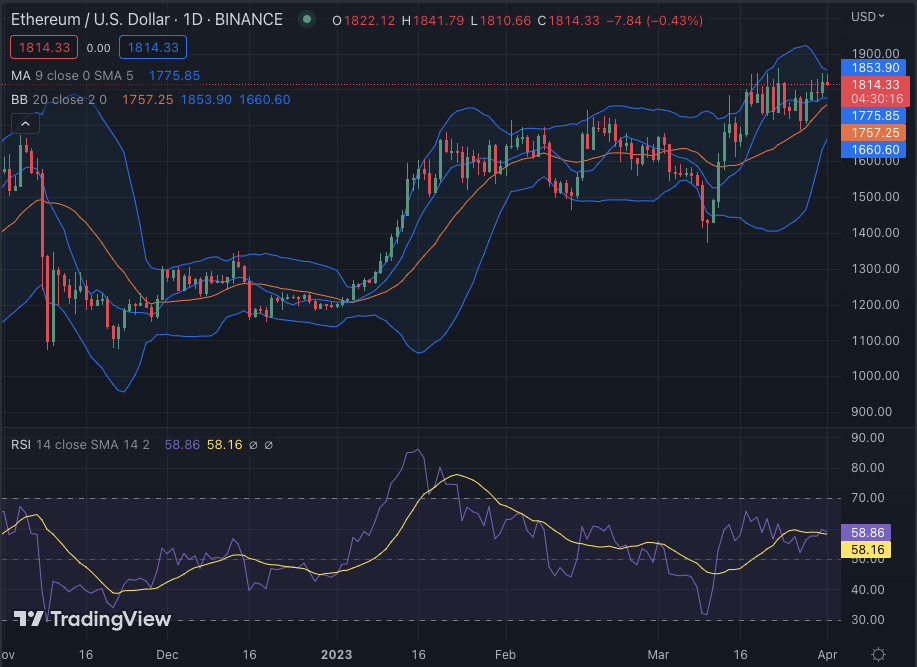The height and width of the screenshot is (667, 917).
Task: Click the open value O1822.12 in header
Action: (364, 20)
